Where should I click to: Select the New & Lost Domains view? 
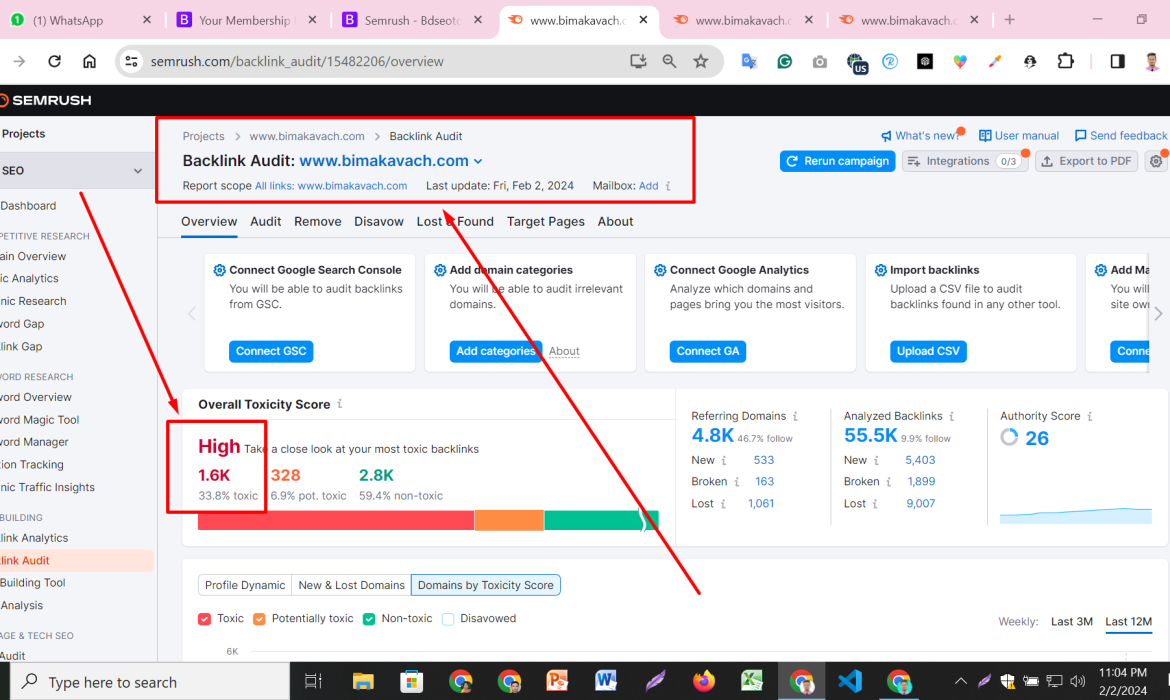pyautogui.click(x=351, y=585)
